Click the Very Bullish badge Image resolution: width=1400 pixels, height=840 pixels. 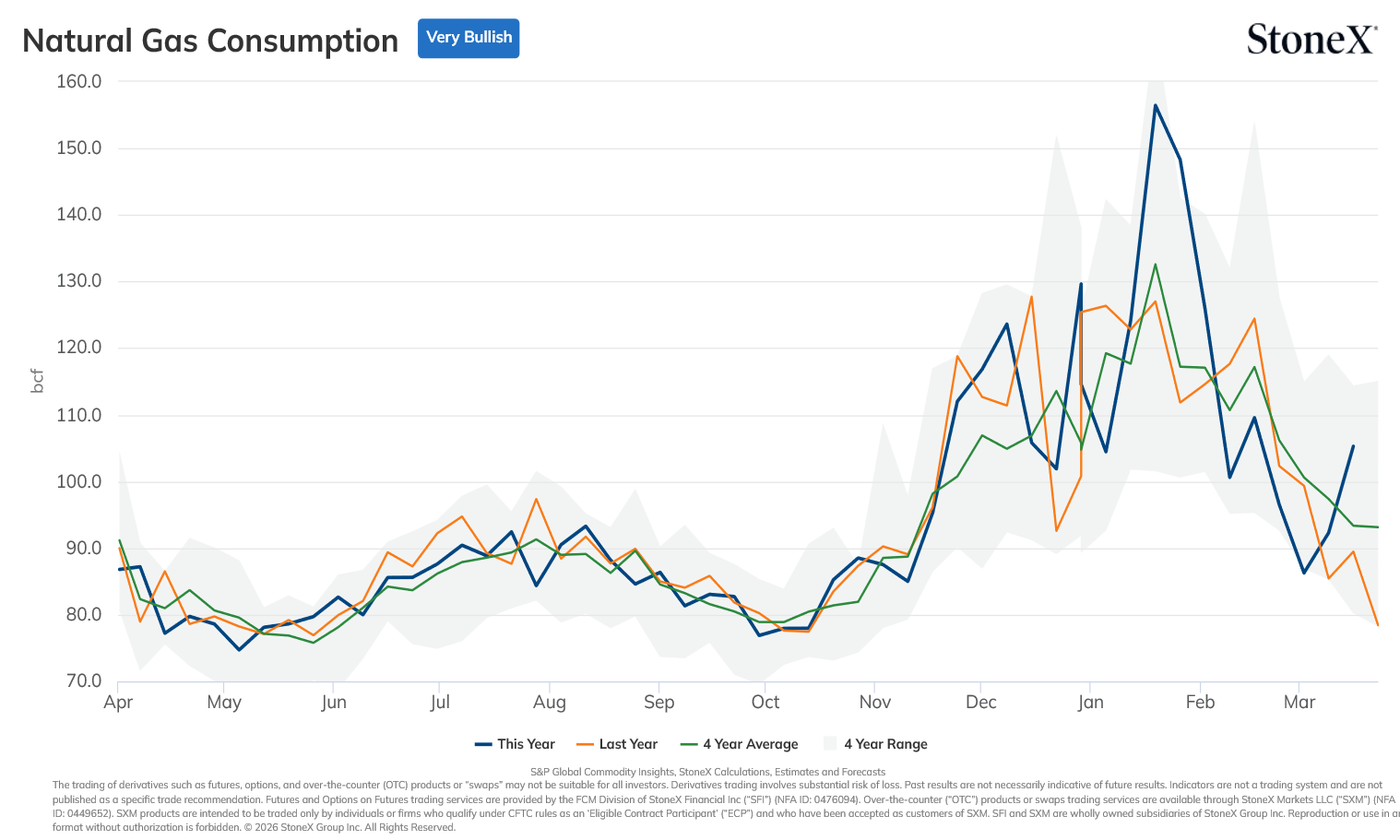(x=469, y=38)
